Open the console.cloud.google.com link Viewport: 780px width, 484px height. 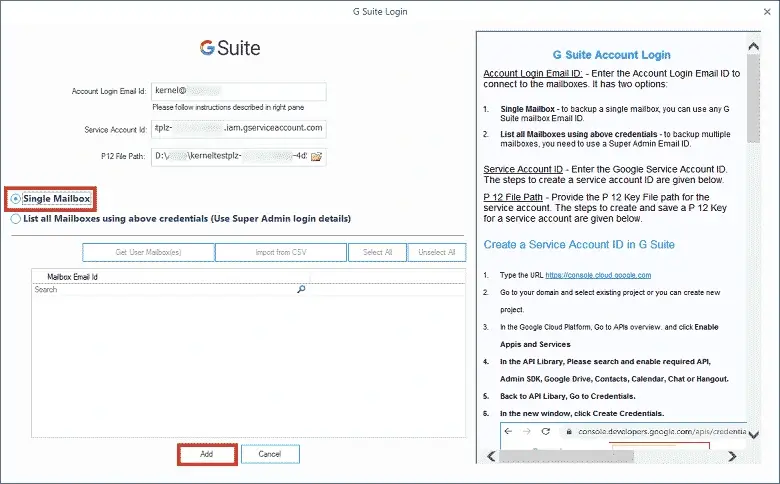coord(598,275)
